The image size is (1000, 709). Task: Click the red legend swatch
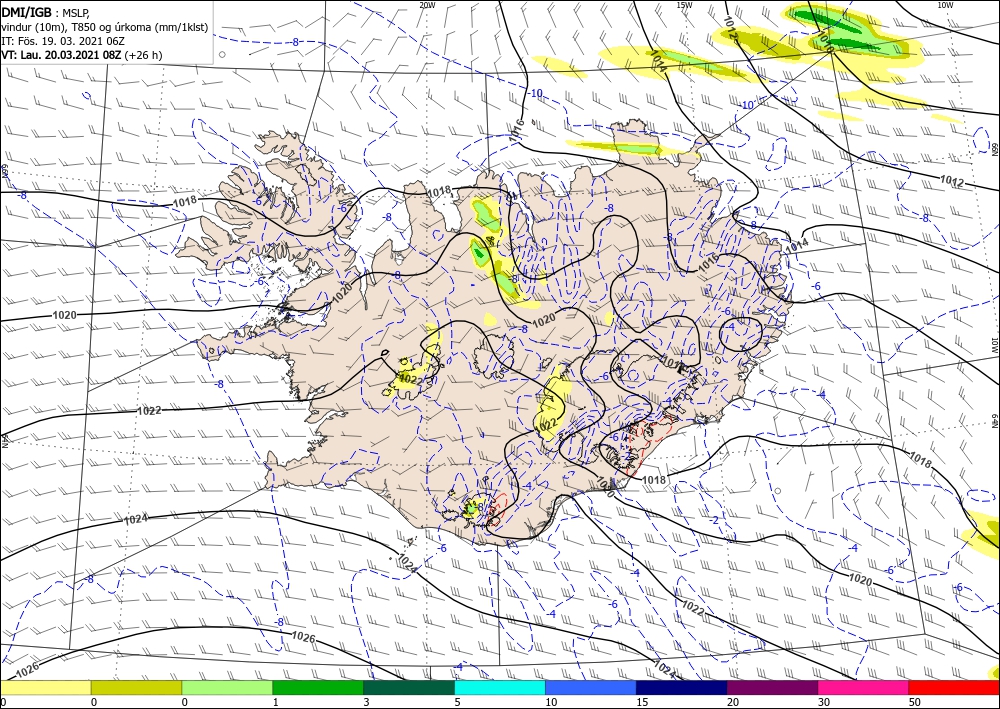tap(954, 687)
